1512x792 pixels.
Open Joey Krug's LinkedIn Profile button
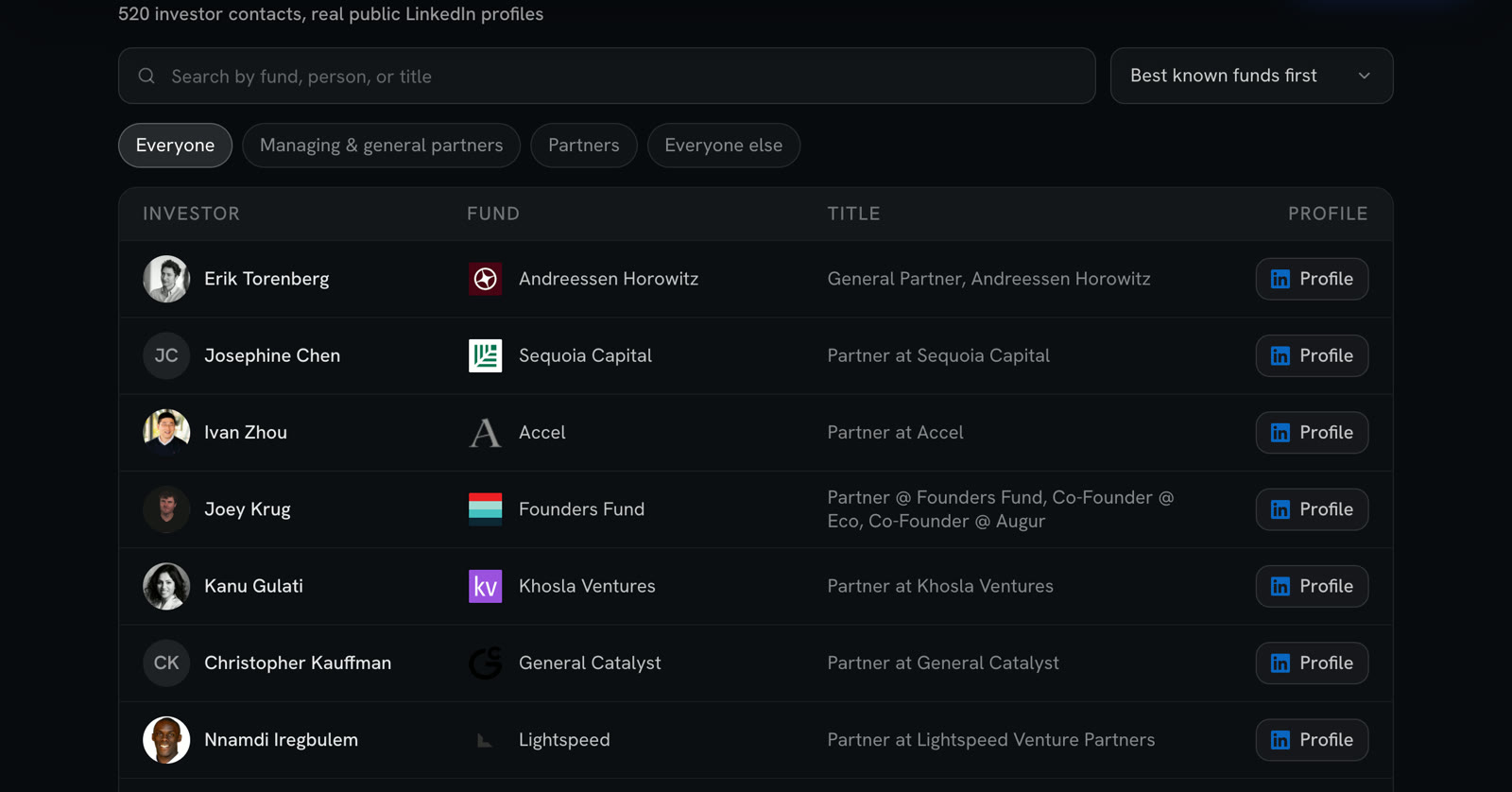pyautogui.click(x=1312, y=508)
